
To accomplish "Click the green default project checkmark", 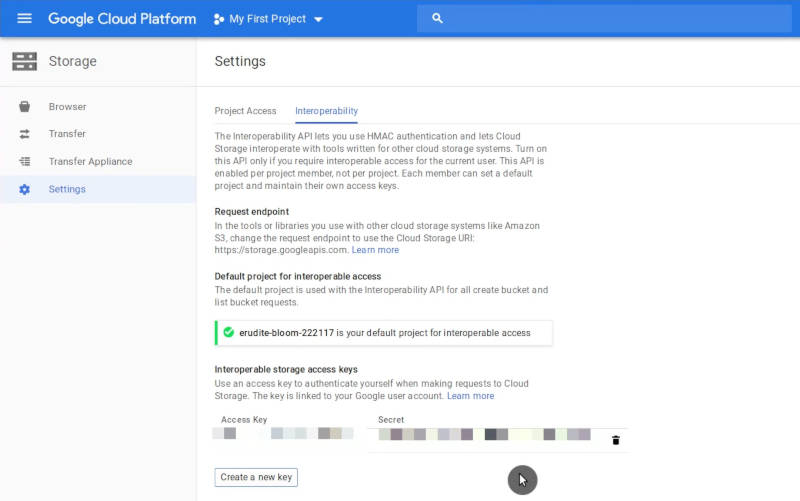I will pos(229,333).
